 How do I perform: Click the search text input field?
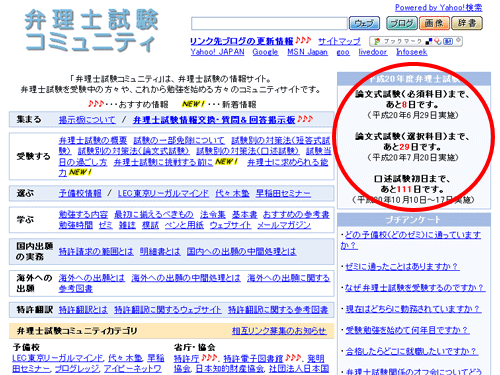tap(269, 23)
